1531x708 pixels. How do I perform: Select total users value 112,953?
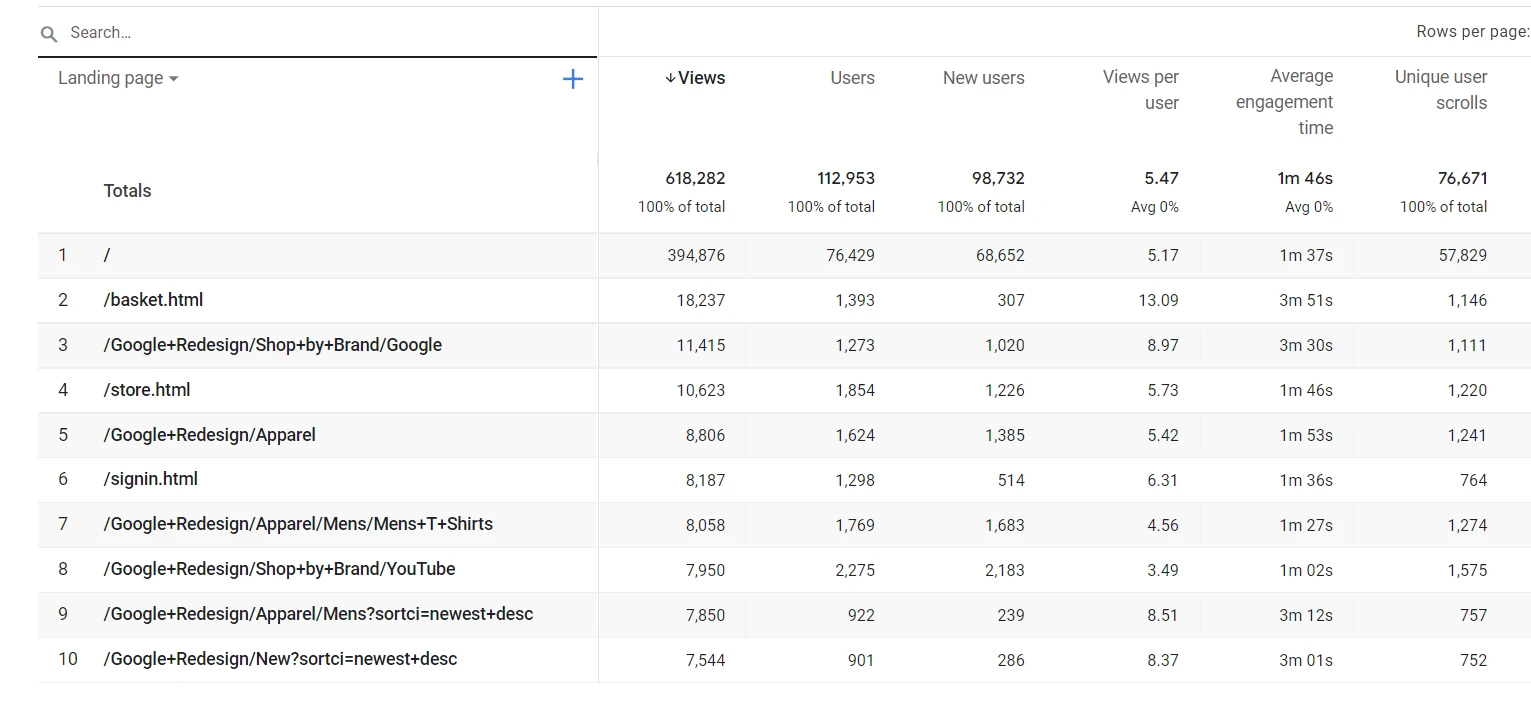point(846,179)
